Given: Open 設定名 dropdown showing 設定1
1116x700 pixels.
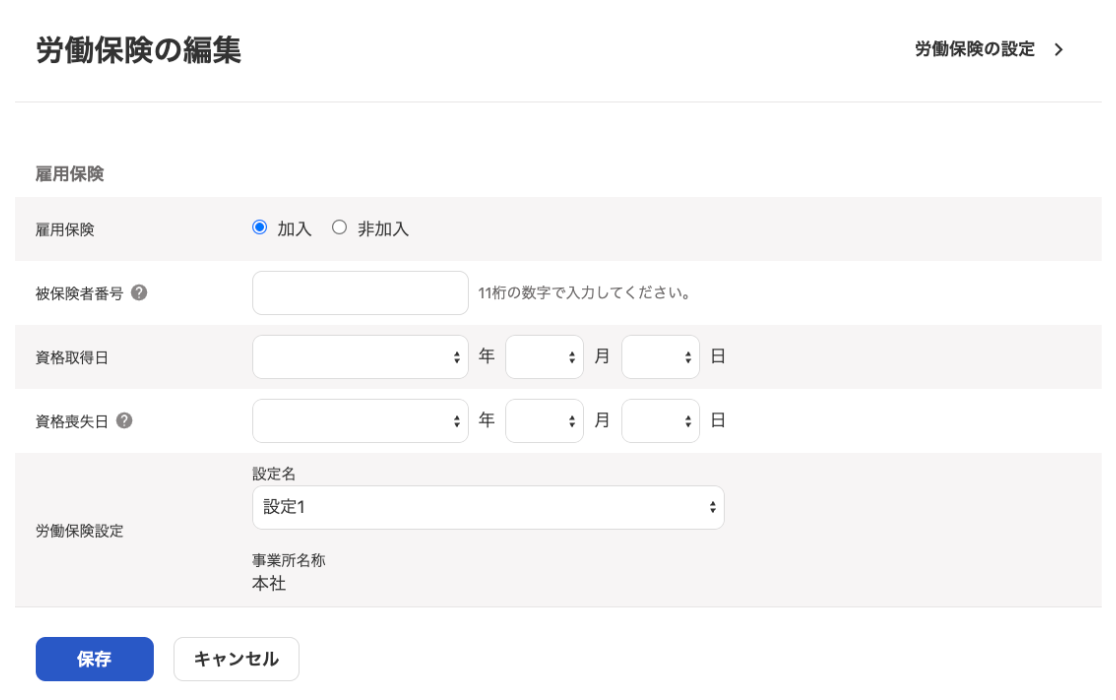Looking at the screenshot, I should (x=488, y=507).
